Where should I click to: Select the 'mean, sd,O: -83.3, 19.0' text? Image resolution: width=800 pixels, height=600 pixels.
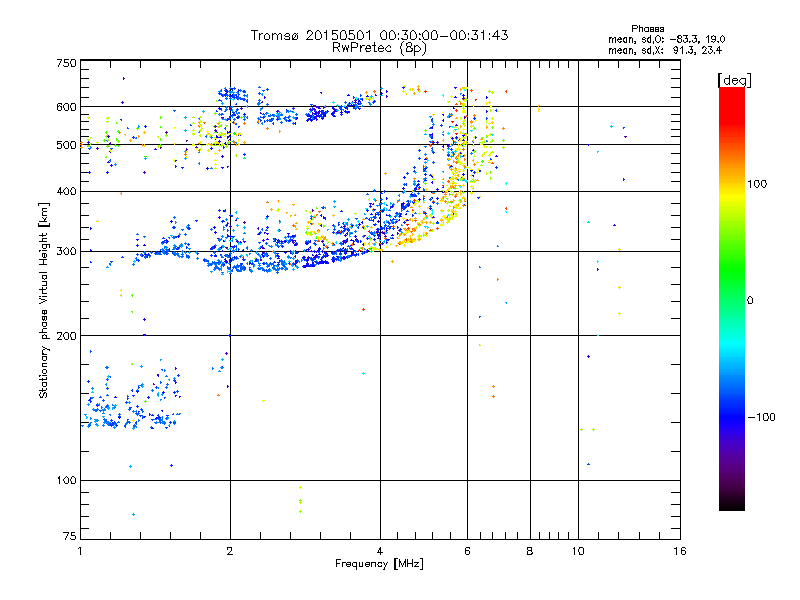coord(666,39)
